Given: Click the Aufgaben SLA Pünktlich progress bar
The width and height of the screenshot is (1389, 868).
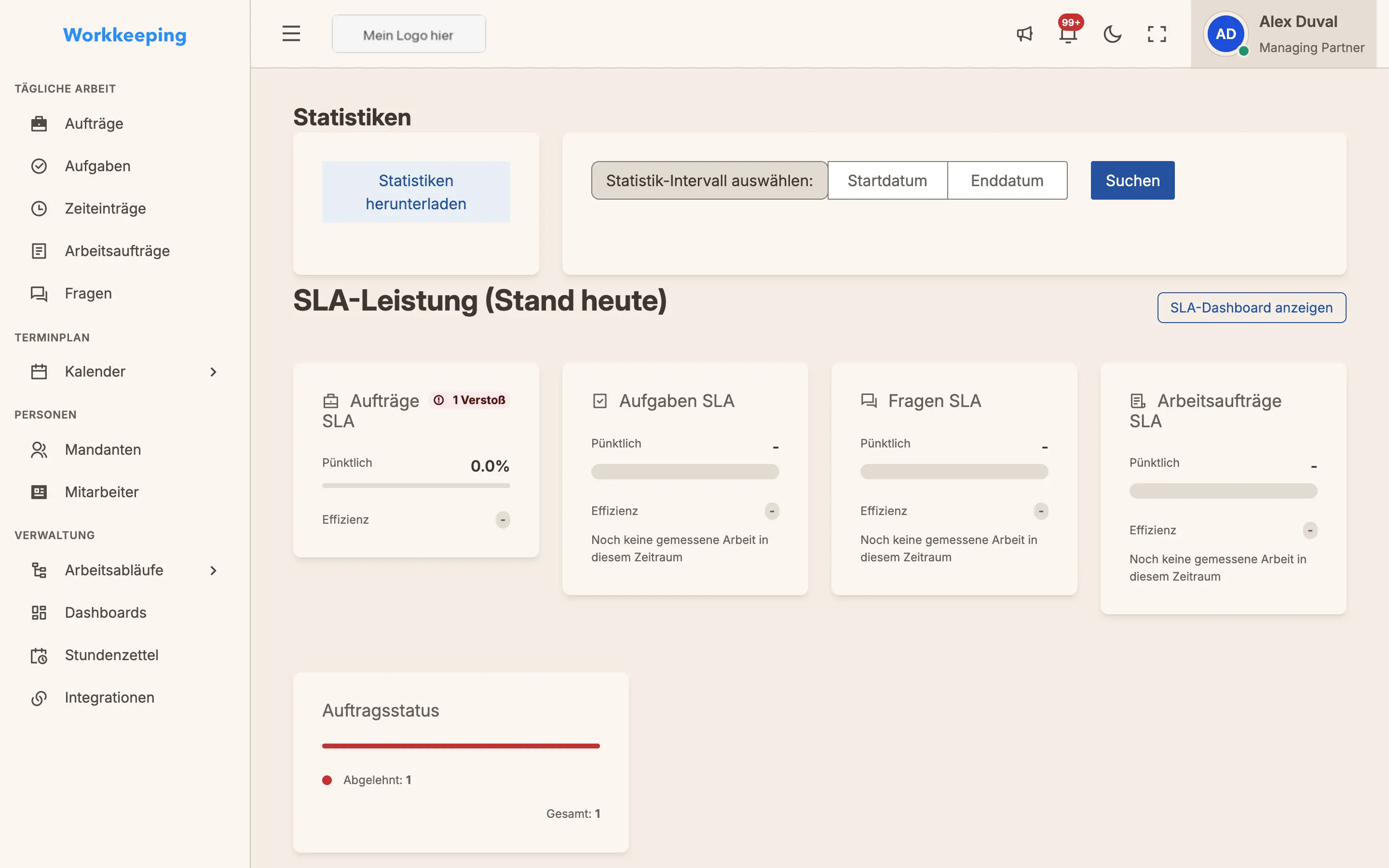Looking at the screenshot, I should [685, 472].
